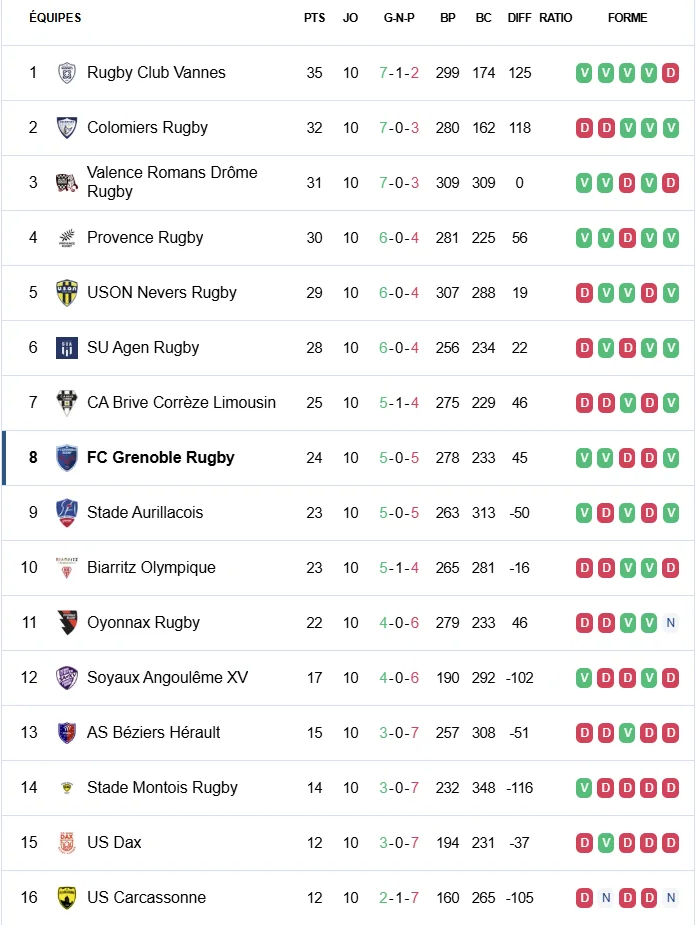The height and width of the screenshot is (925, 697).
Task: Click the USON Nevers Rugby logo
Action: pos(67,293)
